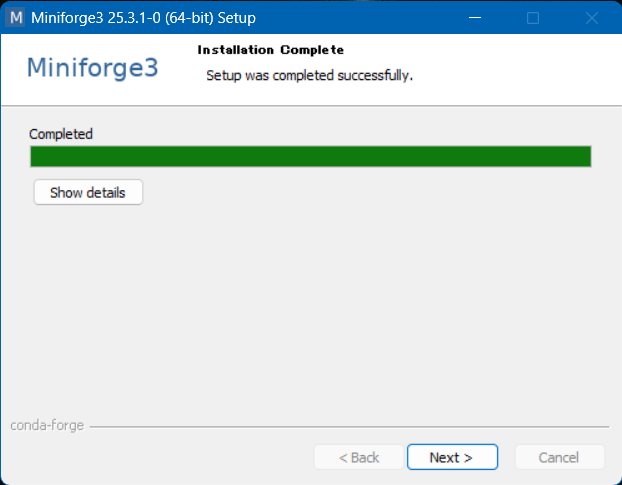Click the far right end of progress bar
622x485 pixels.
tap(584, 156)
